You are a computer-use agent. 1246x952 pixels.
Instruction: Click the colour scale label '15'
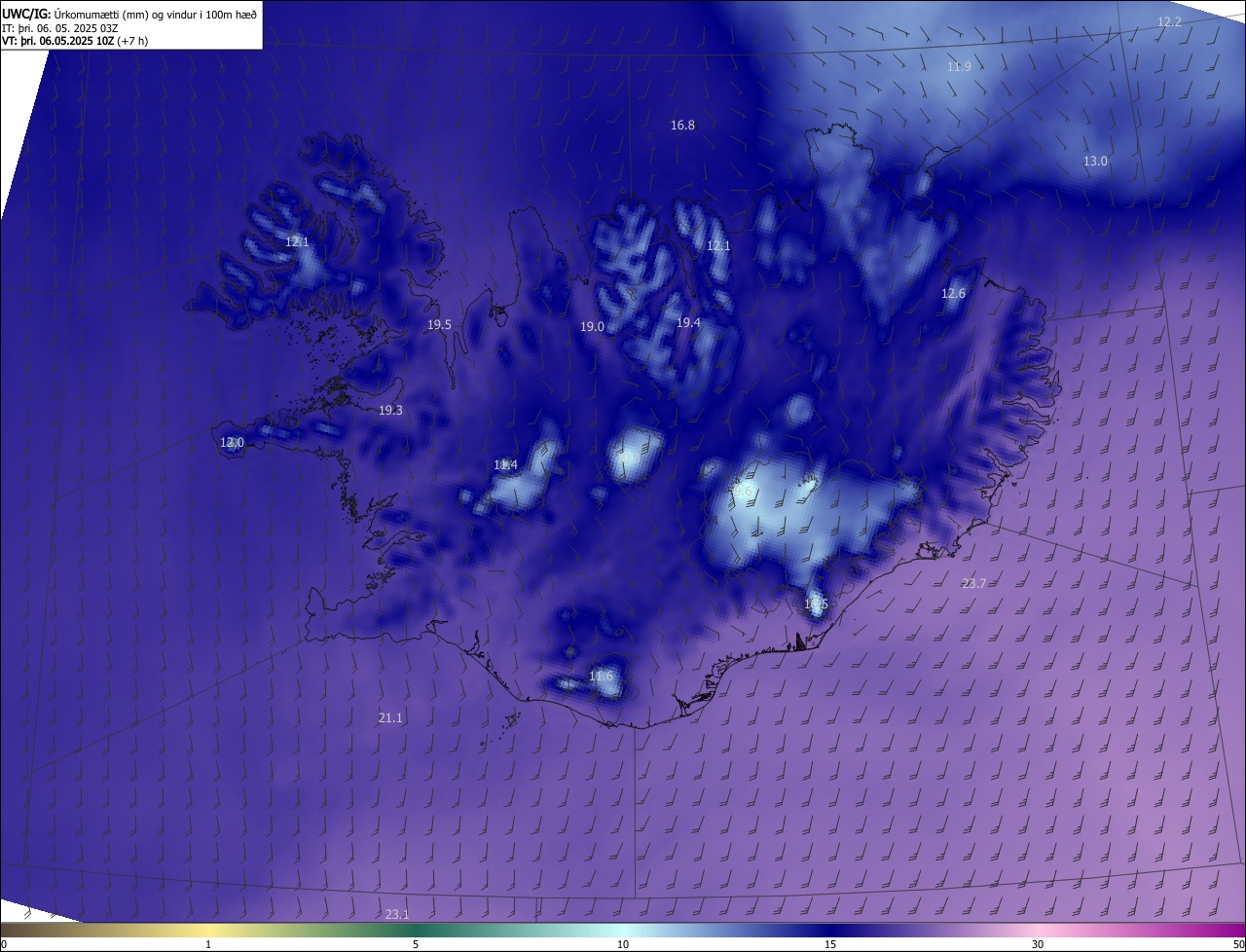830,944
